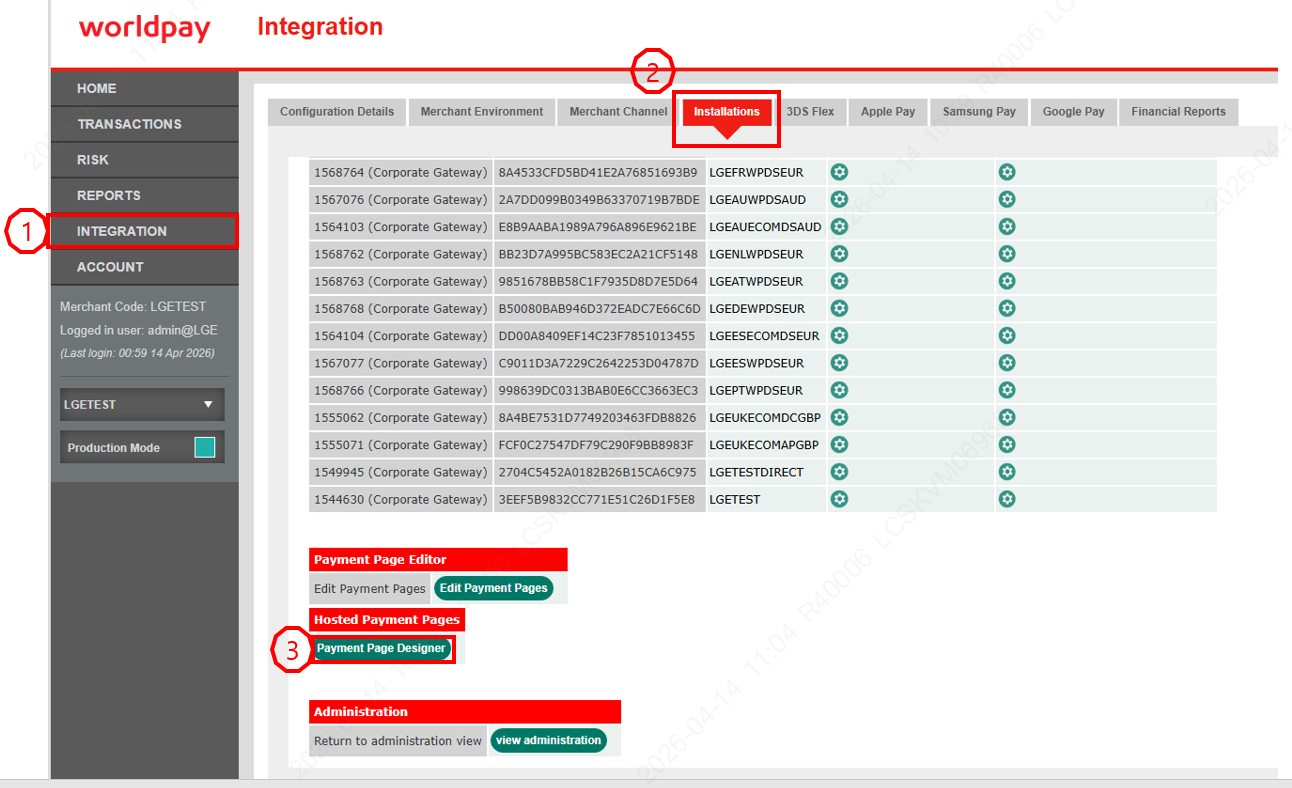Open the RISK sidebar menu item
Image resolution: width=1292 pixels, height=788 pixels.
[x=93, y=160]
